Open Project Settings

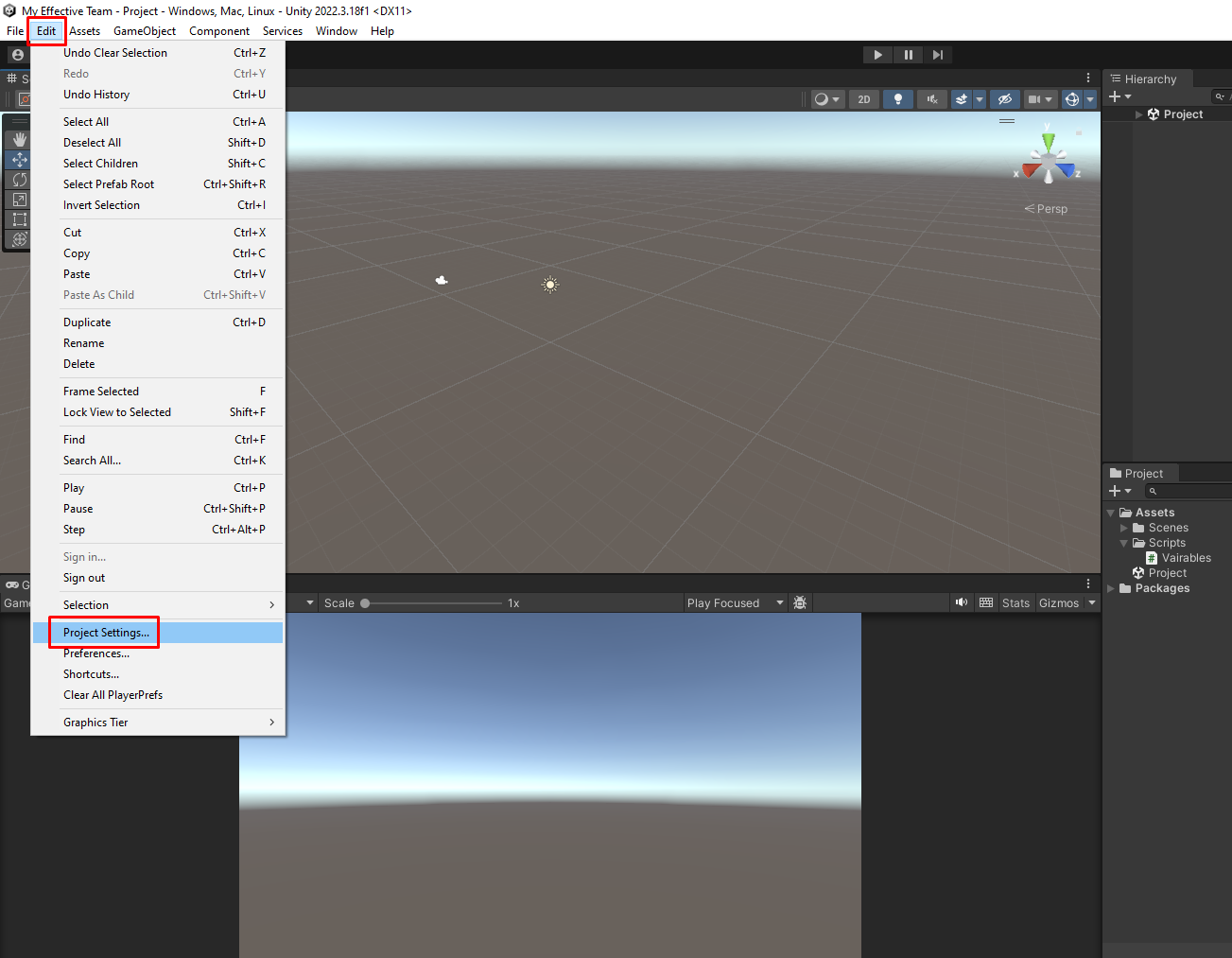104,632
